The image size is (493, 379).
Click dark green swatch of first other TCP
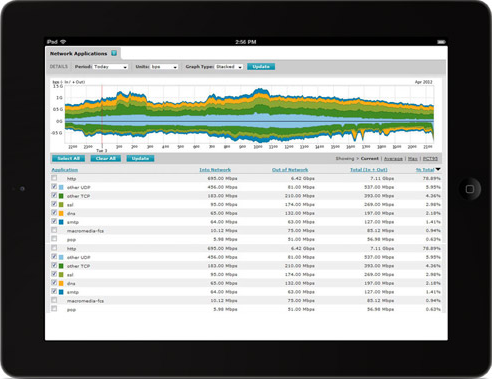[61, 196]
